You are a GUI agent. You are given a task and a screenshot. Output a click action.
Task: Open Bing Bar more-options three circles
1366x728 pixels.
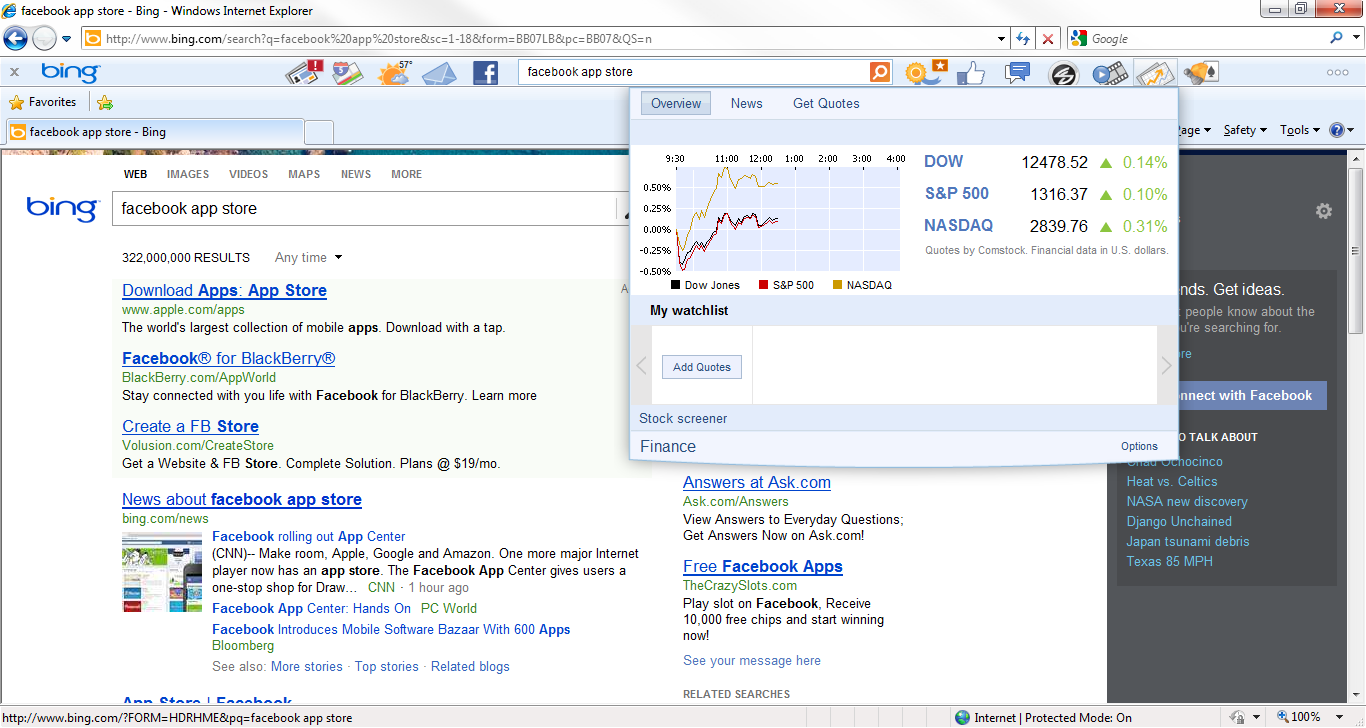pos(1338,72)
